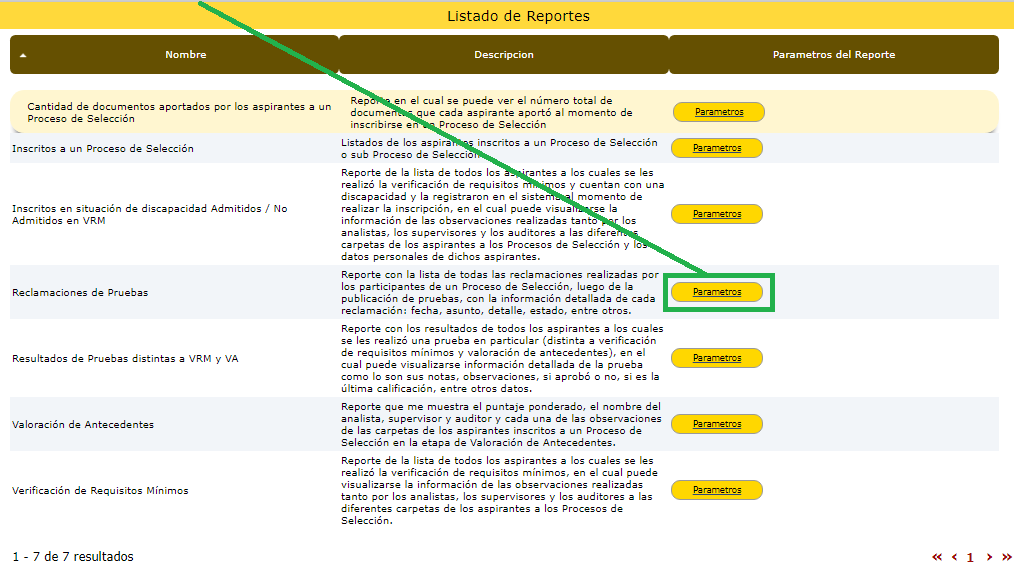Open Parametros for Reclamaciones de Pruebas
This screenshot has width=1020, height=574.
(x=717, y=292)
